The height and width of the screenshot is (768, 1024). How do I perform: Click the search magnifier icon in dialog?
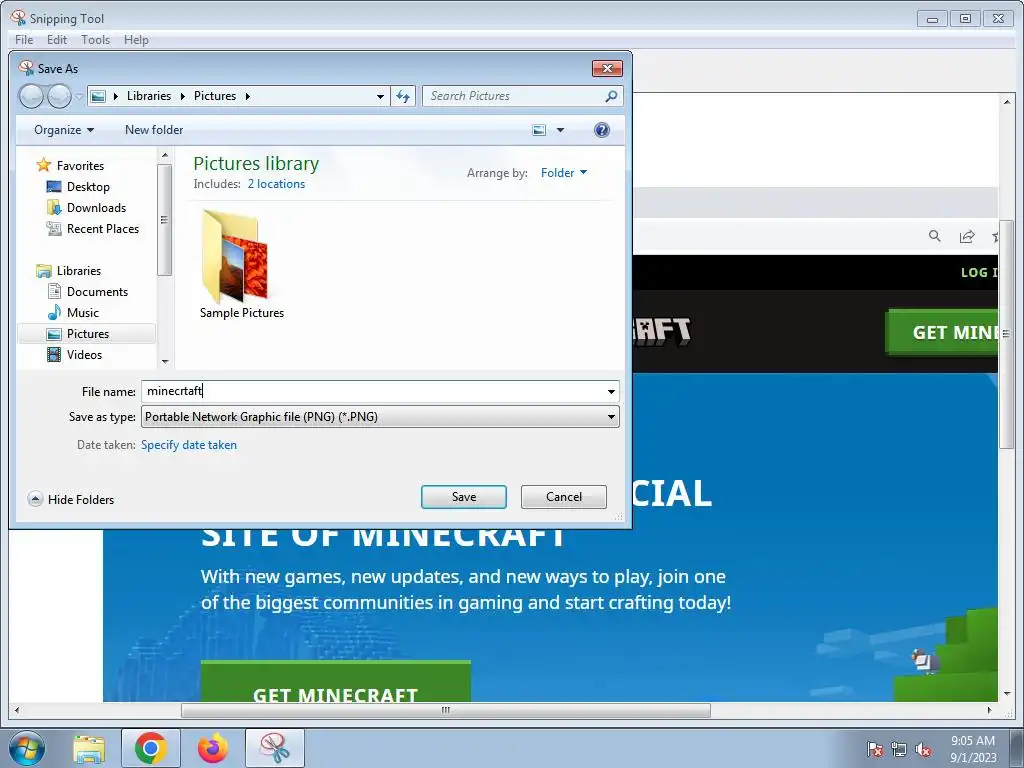611,96
